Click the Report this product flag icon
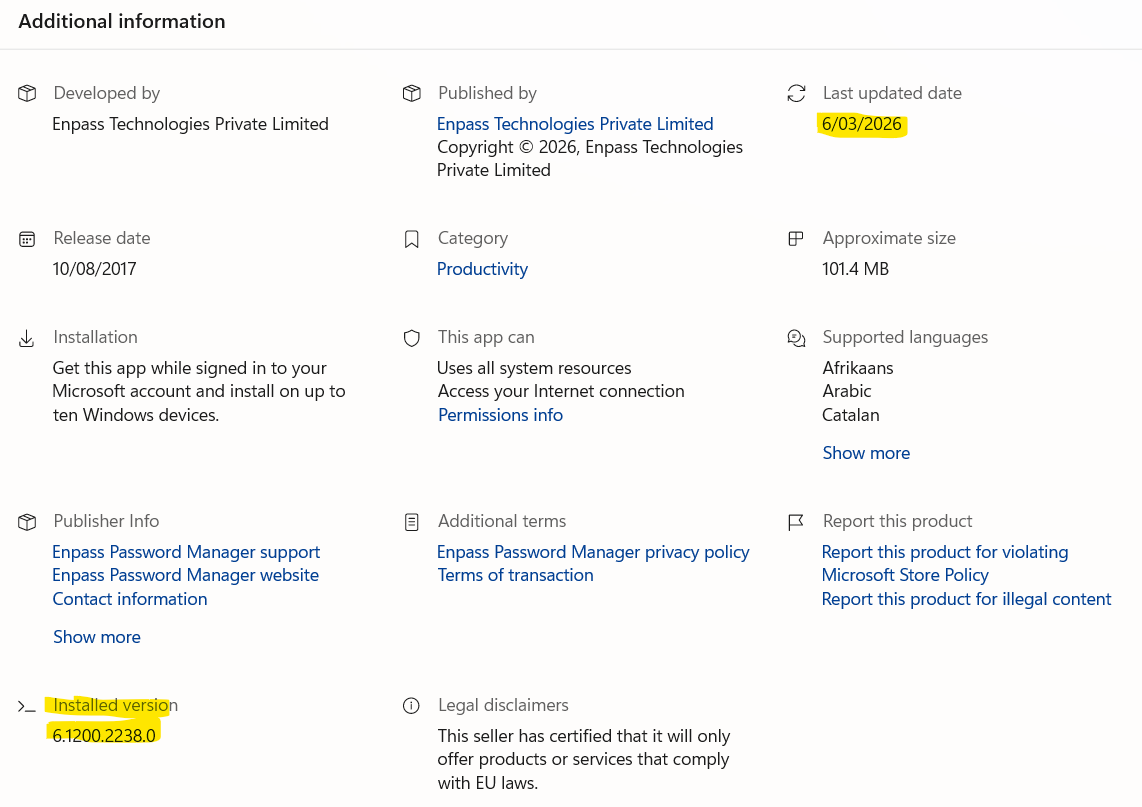 coord(796,522)
